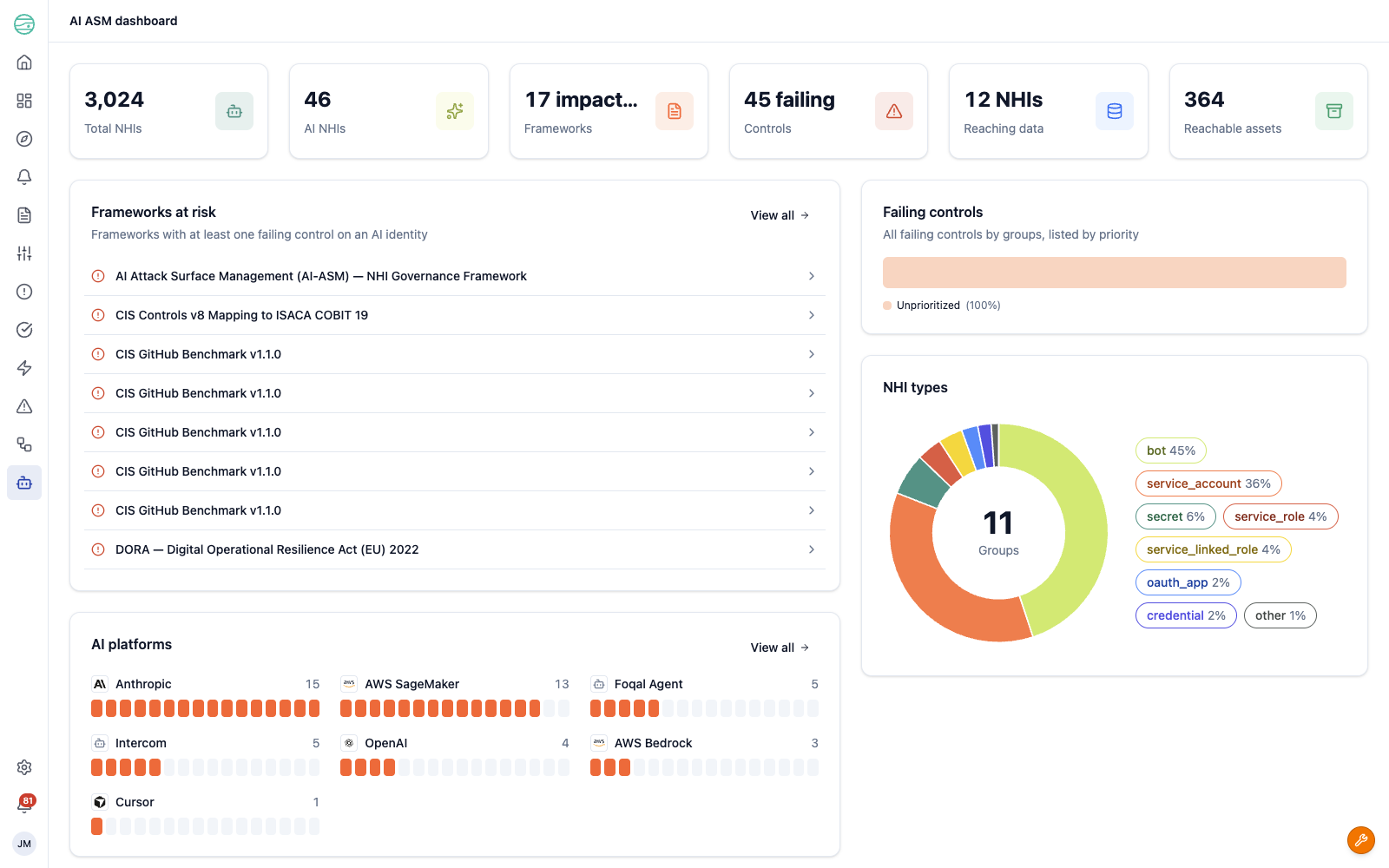Open the connected squares icon in sidebar
Screen dimensions: 1389x868
tap(24, 444)
